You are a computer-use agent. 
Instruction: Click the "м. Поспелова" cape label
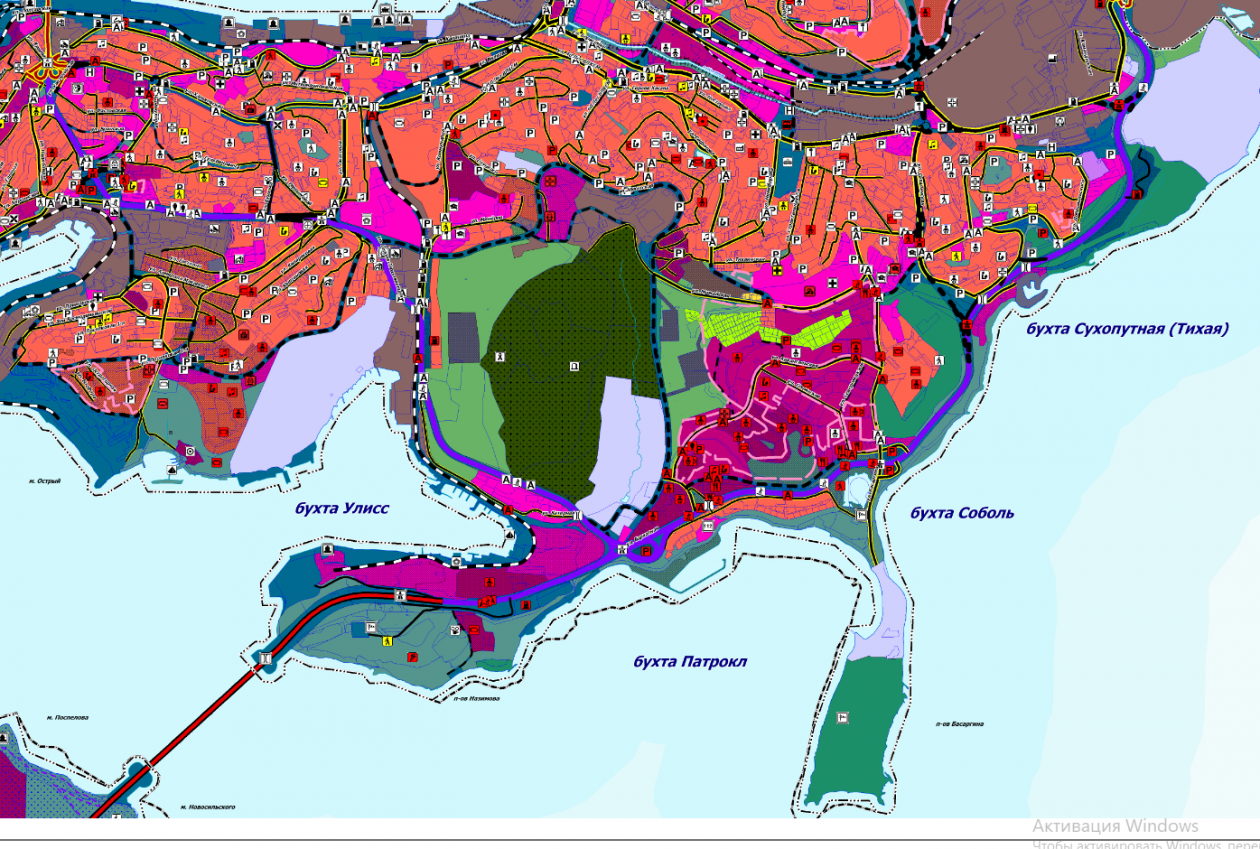click(68, 717)
